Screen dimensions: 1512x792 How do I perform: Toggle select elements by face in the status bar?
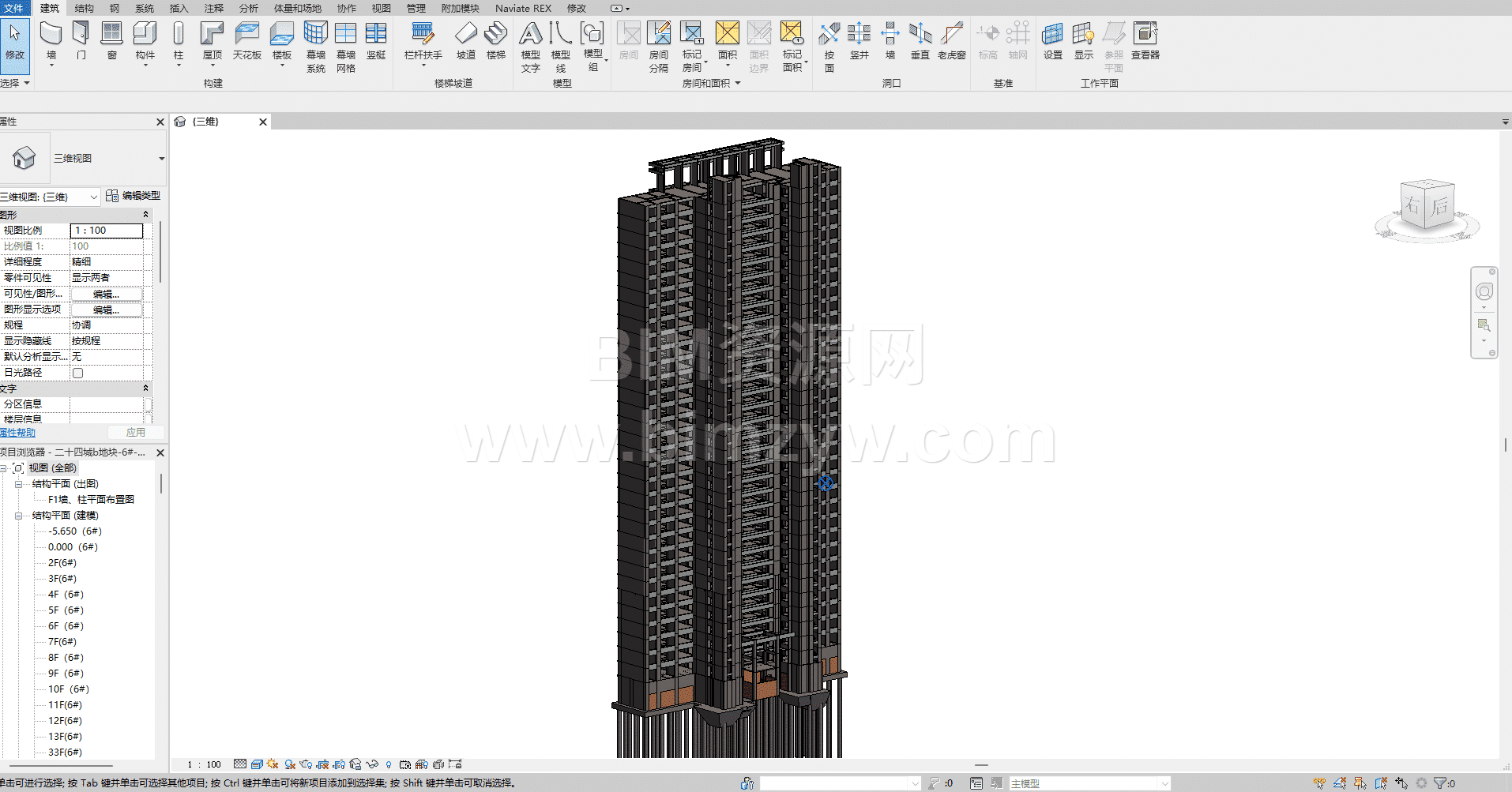coord(1381,783)
